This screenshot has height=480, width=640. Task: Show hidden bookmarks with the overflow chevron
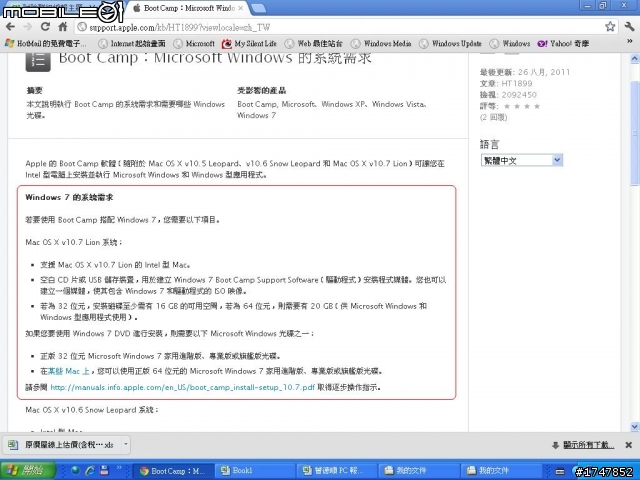click(x=629, y=42)
